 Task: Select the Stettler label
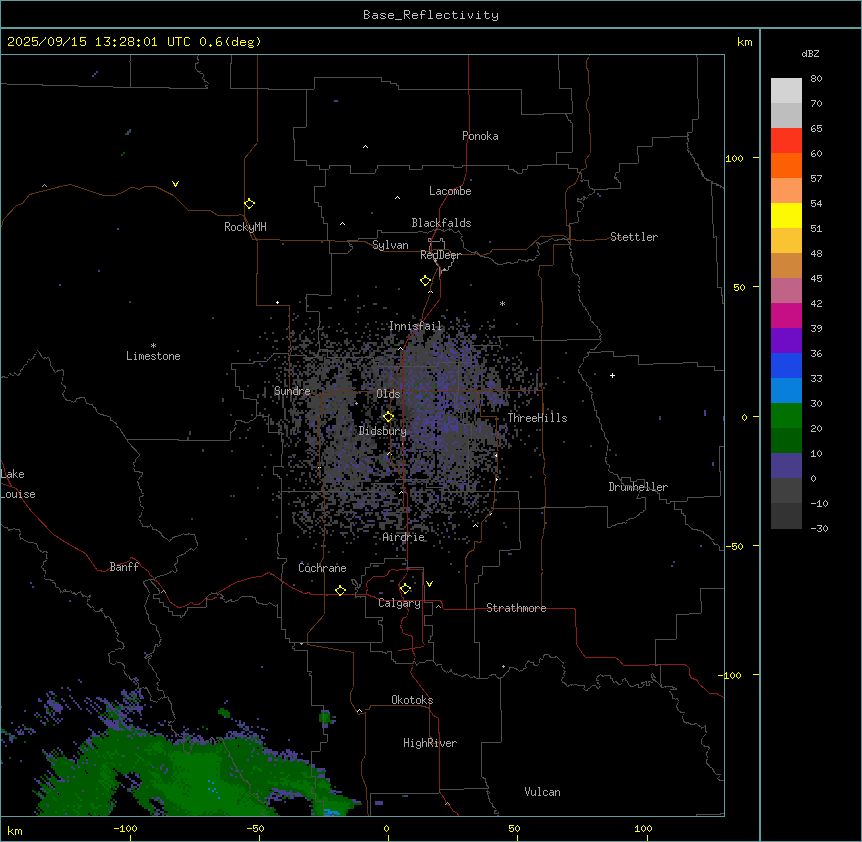[x=634, y=237]
